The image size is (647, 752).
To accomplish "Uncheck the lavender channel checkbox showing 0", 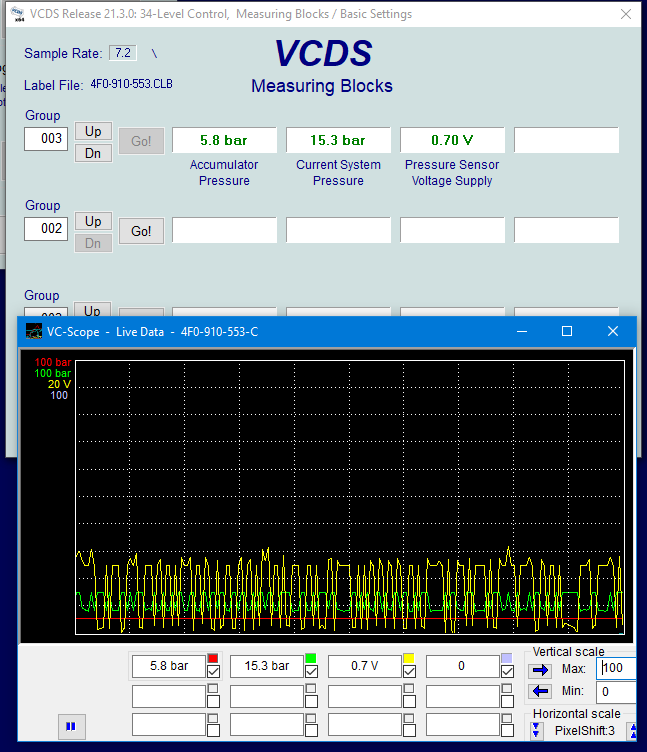I will [x=507, y=671].
